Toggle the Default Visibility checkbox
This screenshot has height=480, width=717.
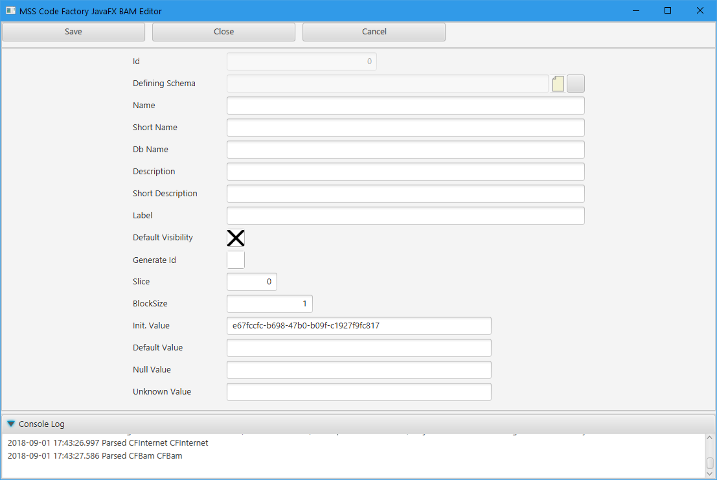click(x=236, y=238)
